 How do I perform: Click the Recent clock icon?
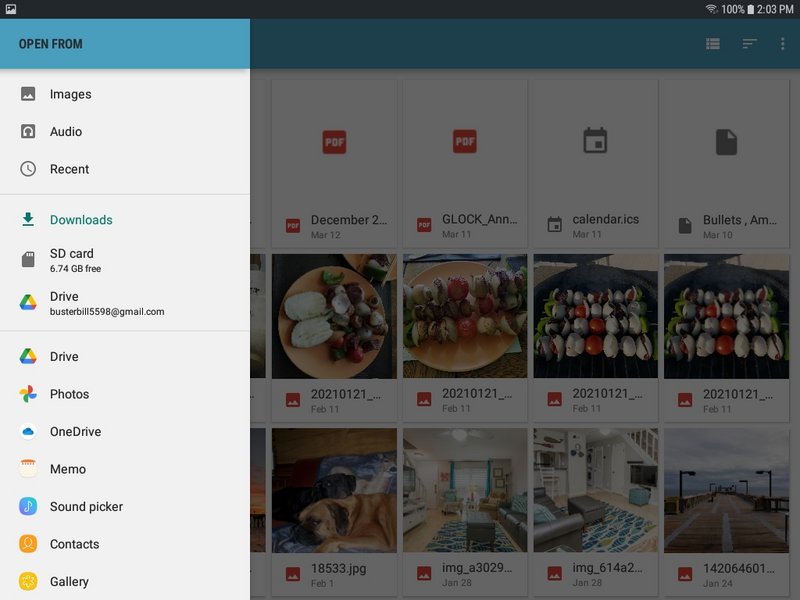(28, 169)
